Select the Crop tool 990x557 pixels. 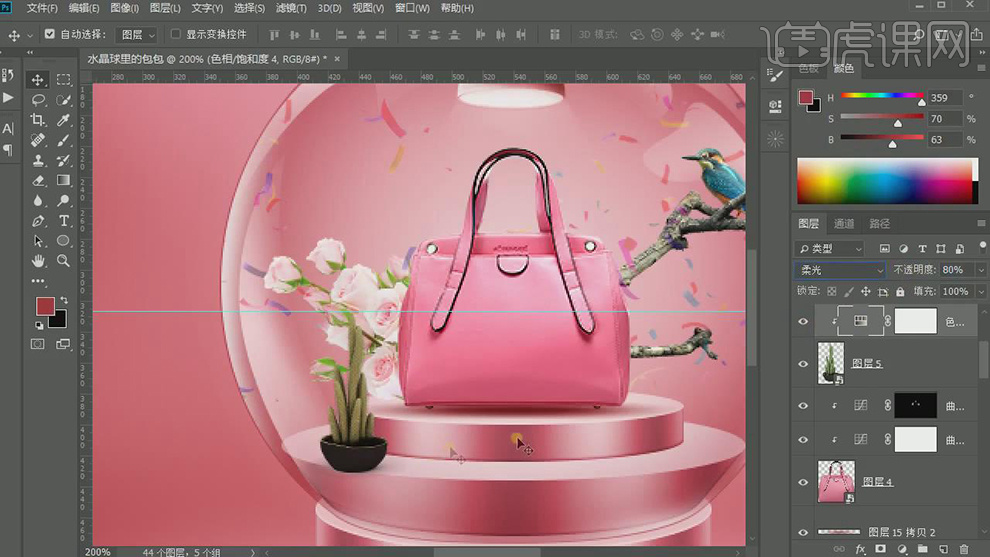click(x=38, y=120)
